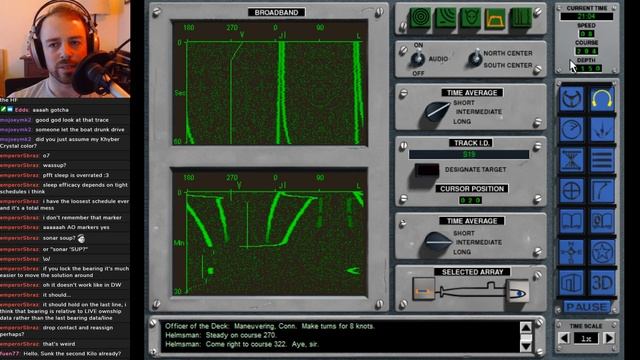Select the highlighted broadband mode button
The width and height of the screenshot is (640, 360).
coord(496,18)
